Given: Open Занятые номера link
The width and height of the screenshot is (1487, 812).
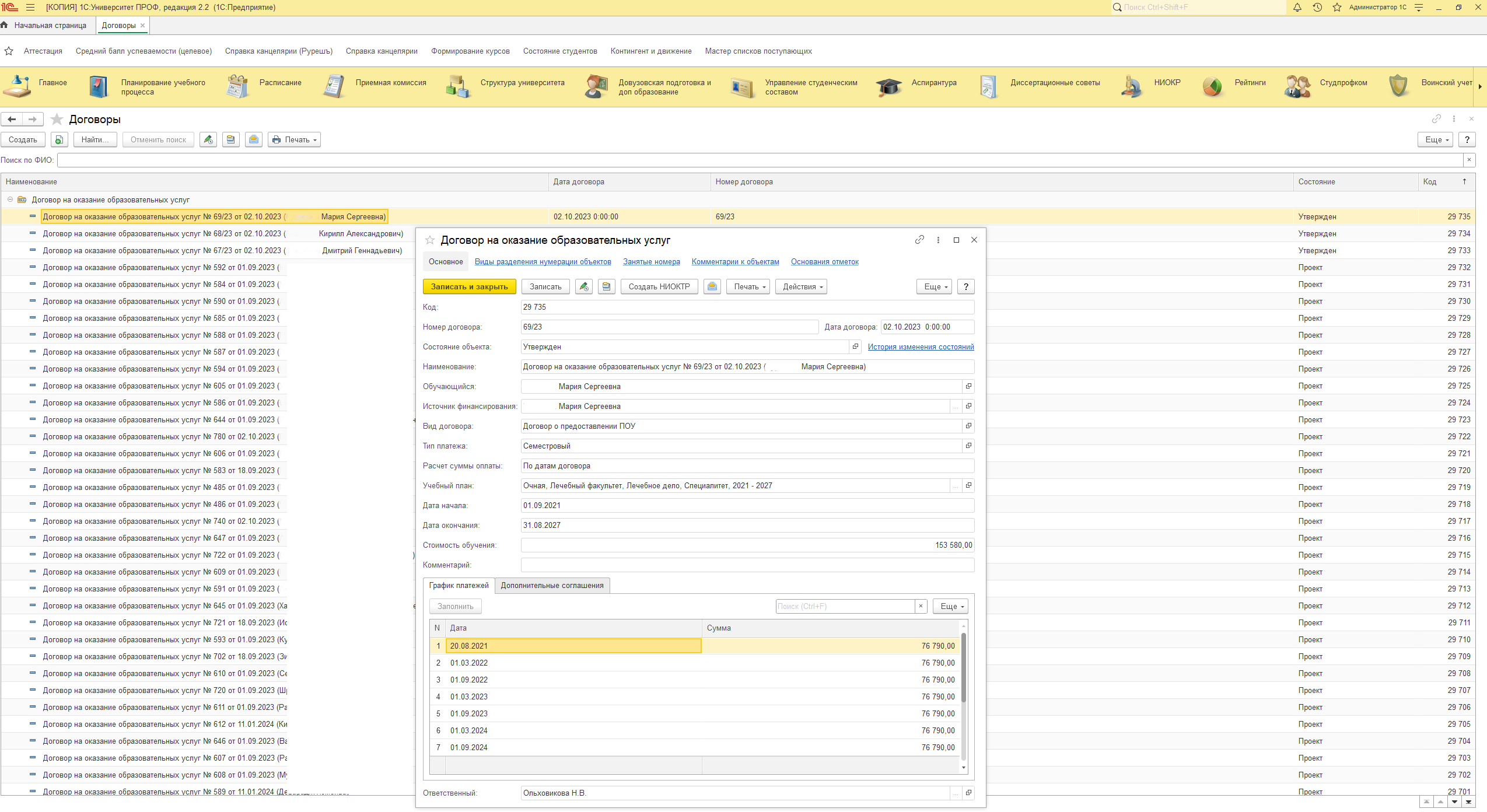Looking at the screenshot, I should tap(651, 261).
